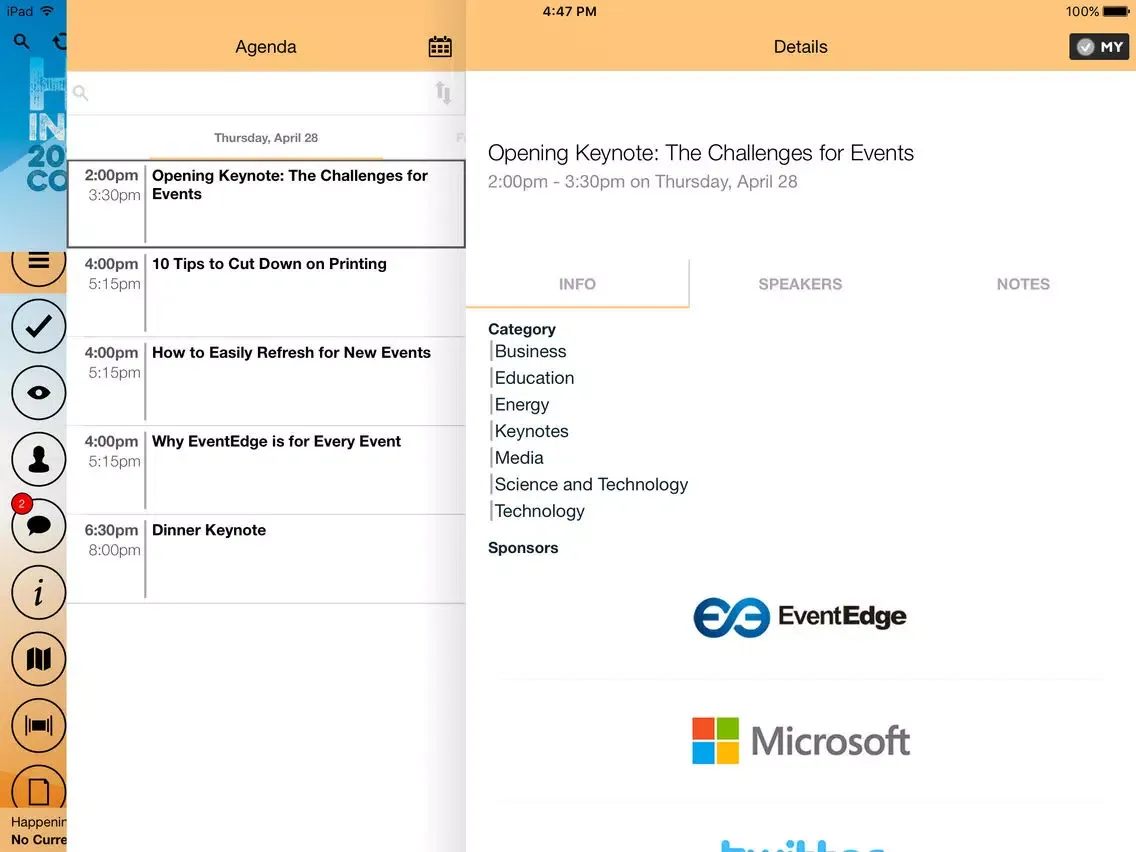1136x852 pixels.
Task: Open the info icon in sidebar
Action: pos(38,593)
